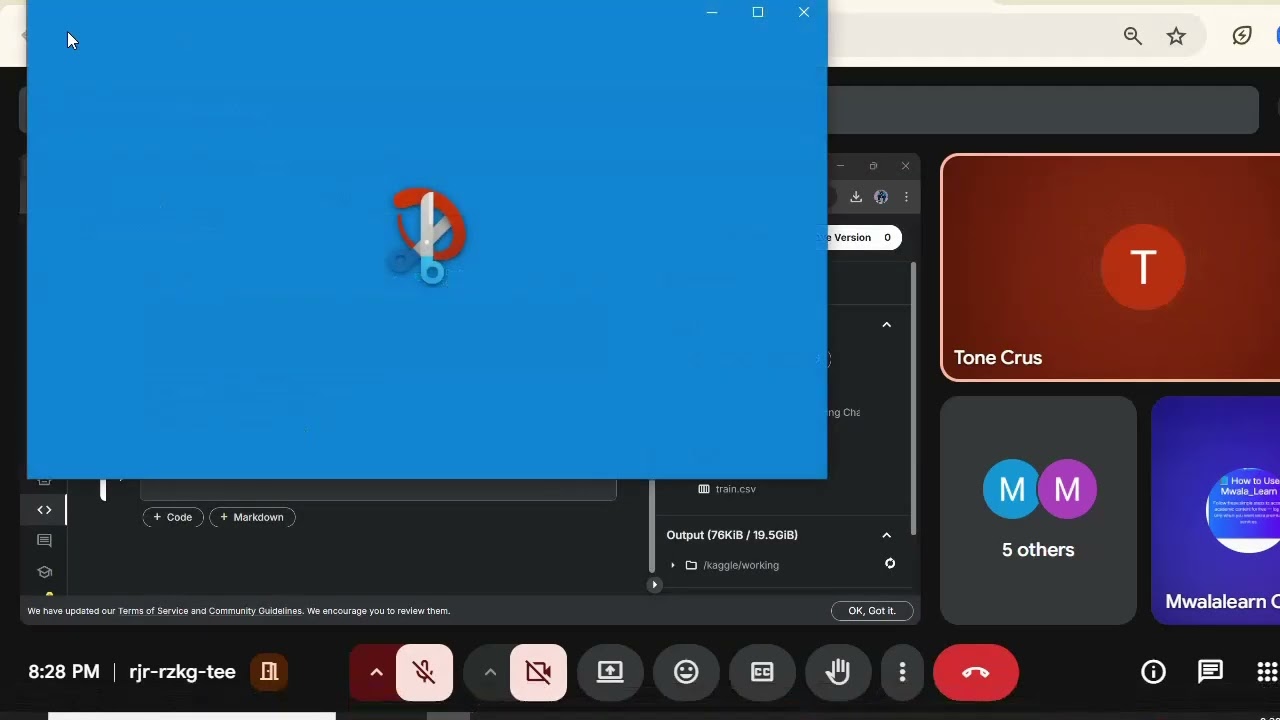The image size is (1280, 720).
Task: Click the browser extension icon next to the star
Action: pos(1242,36)
